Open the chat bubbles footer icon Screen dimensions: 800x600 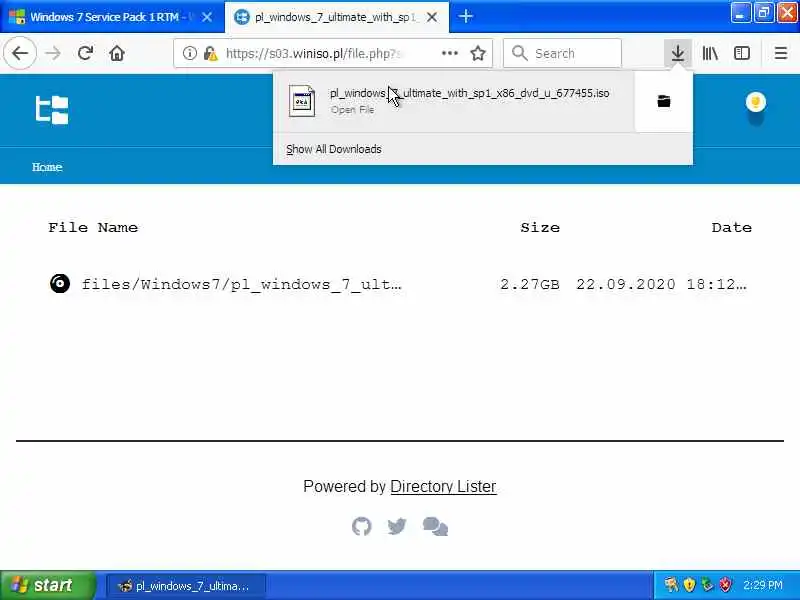pyautogui.click(x=435, y=526)
